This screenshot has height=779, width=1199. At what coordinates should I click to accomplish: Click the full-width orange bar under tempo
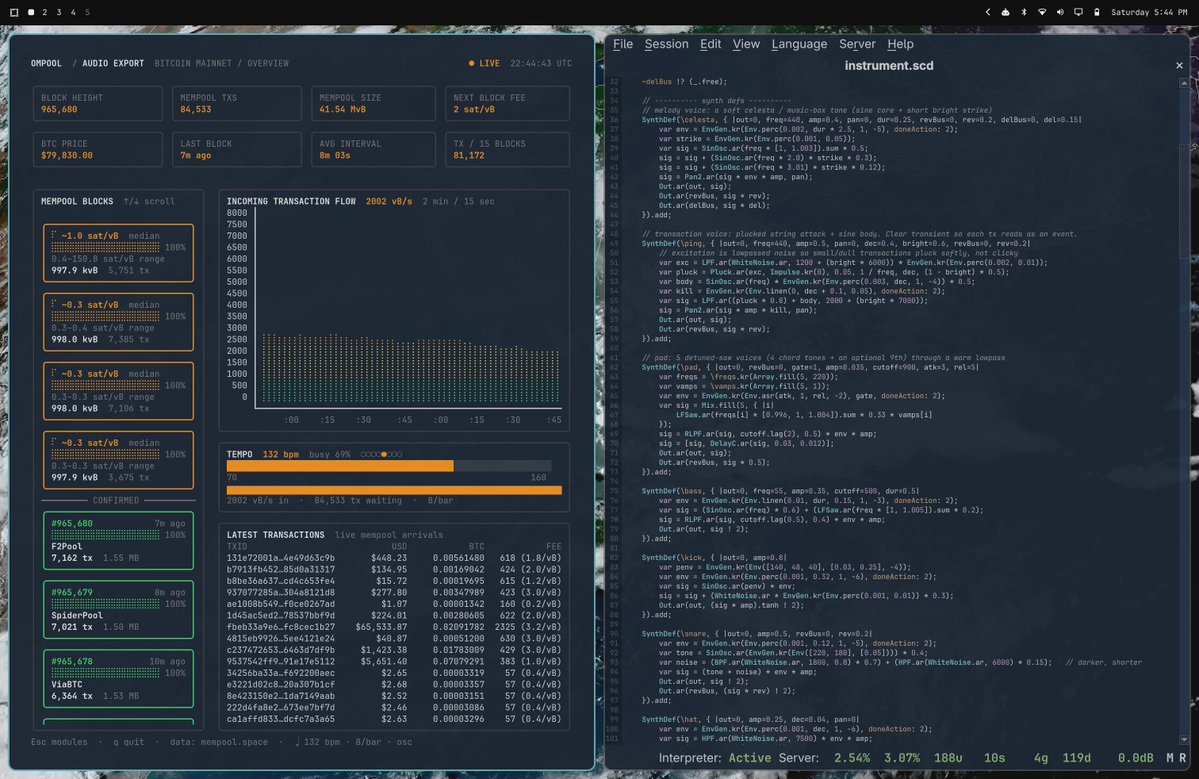[394, 490]
